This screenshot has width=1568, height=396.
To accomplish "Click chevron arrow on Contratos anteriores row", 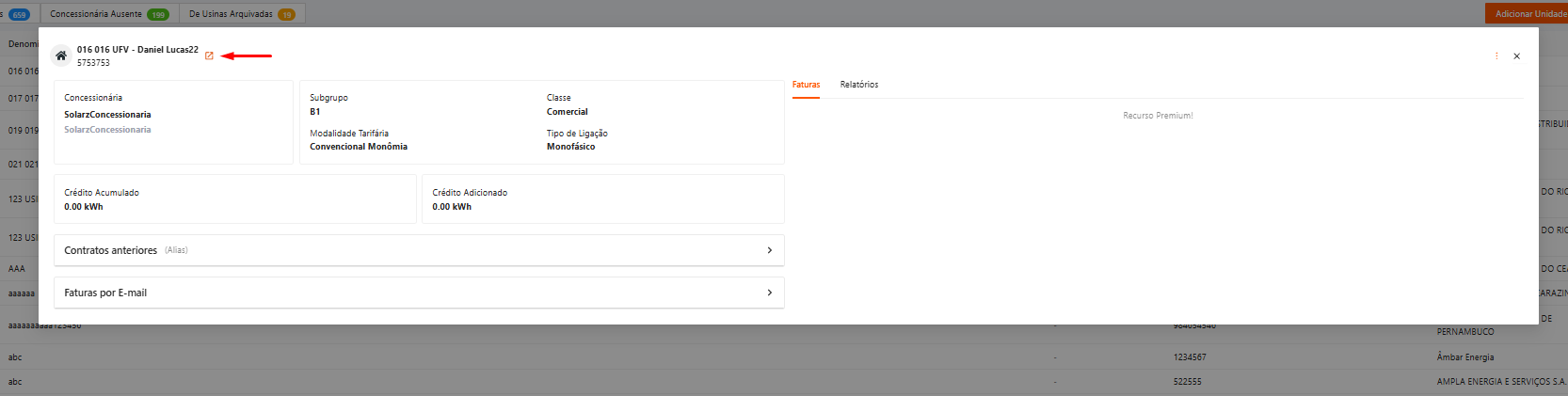I will click(769, 250).
